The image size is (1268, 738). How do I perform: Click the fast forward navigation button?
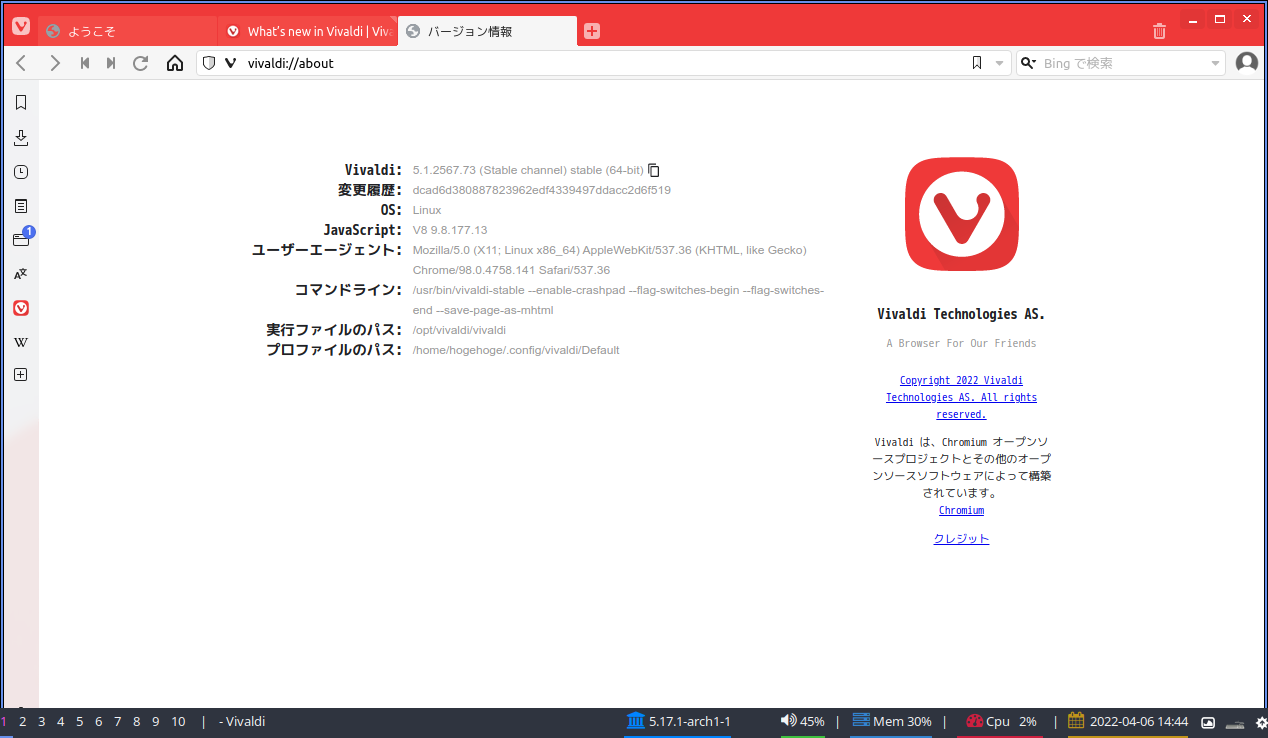pos(111,63)
